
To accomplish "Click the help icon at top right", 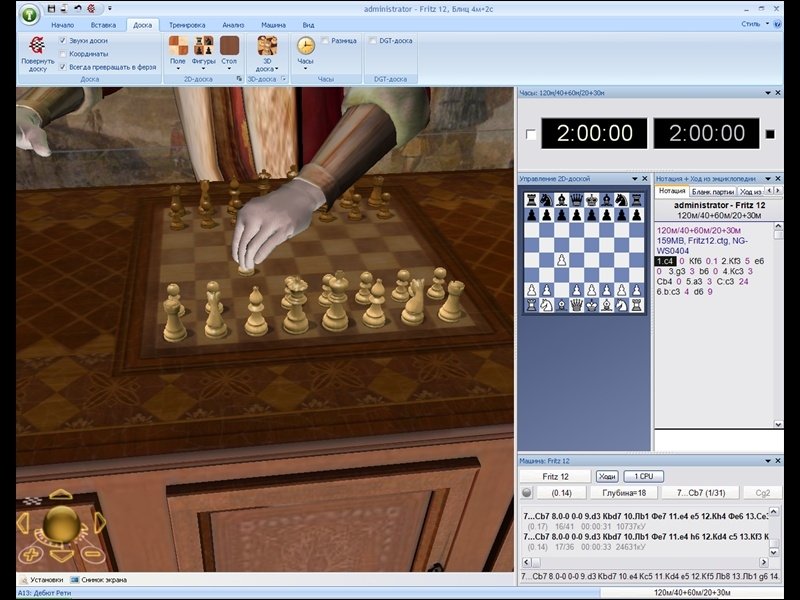I will (778, 24).
